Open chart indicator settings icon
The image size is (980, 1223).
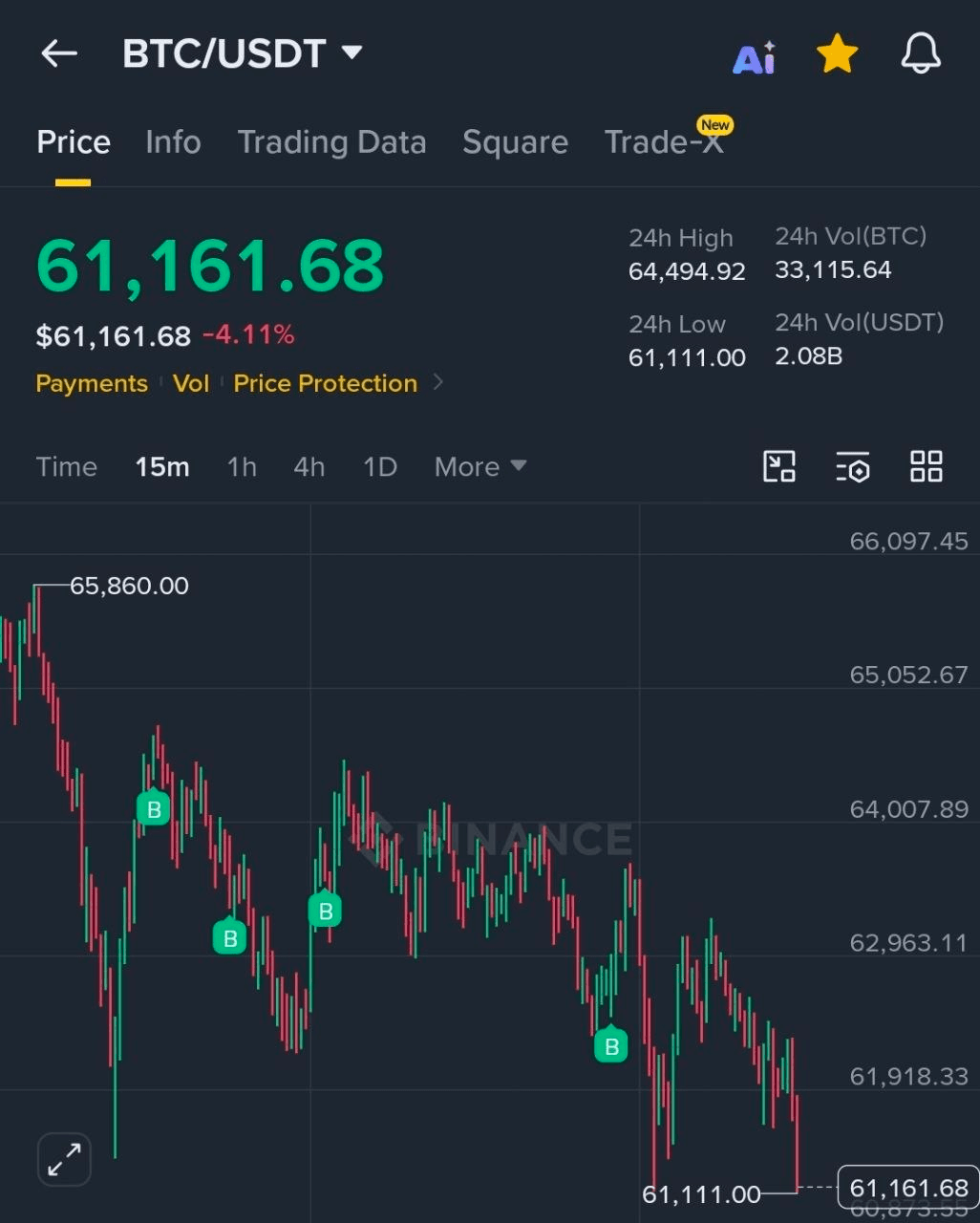click(x=853, y=466)
